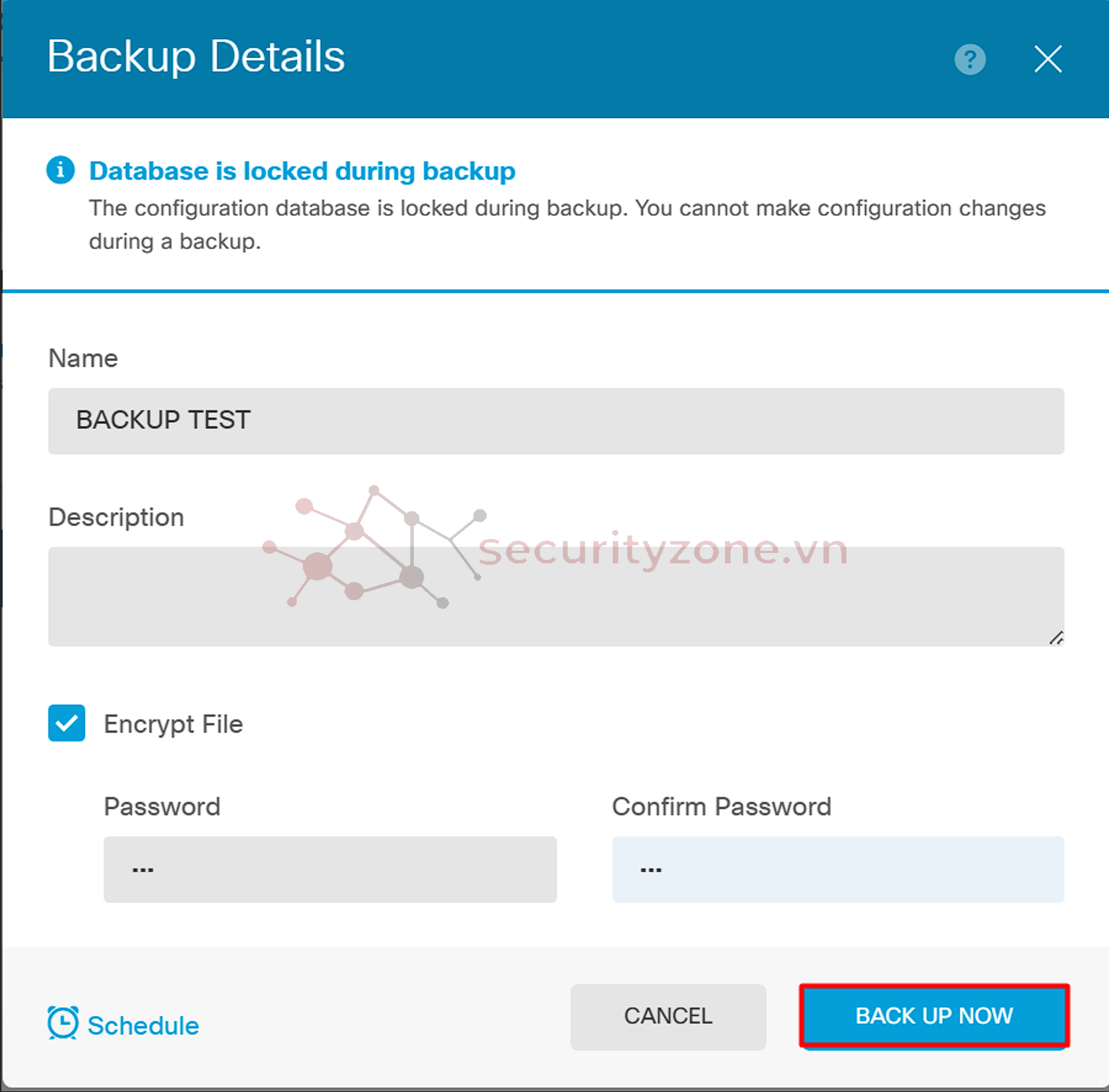This screenshot has height=1092, width=1109.
Task: Focus the Confirm Password input field
Action: click(838, 869)
